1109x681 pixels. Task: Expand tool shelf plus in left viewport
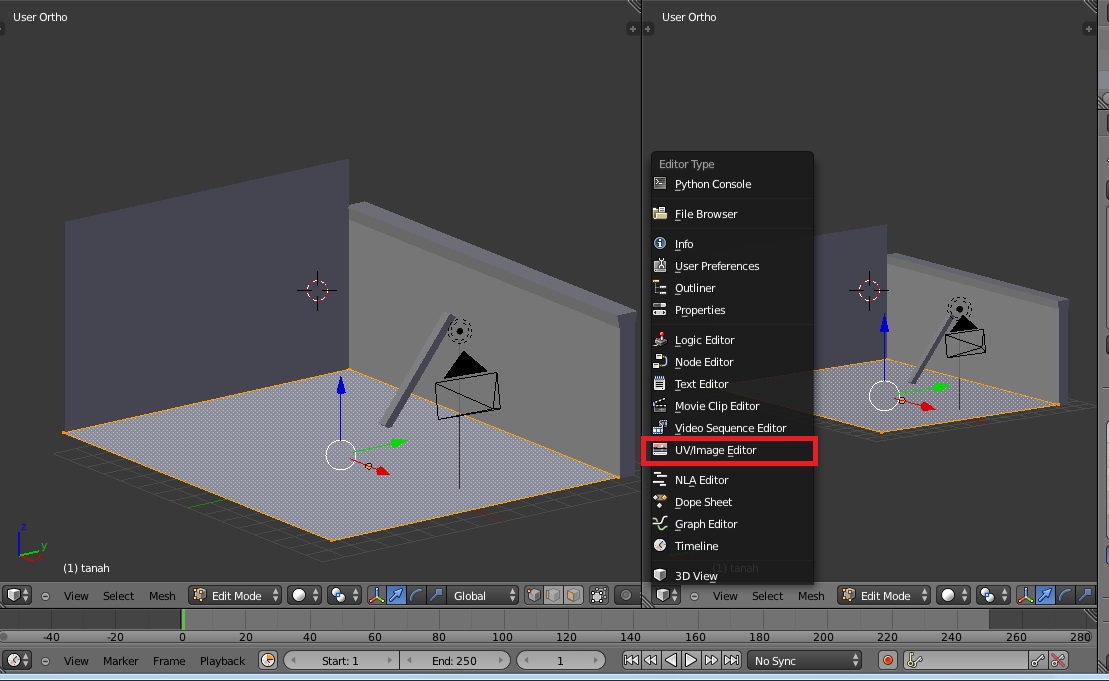[3, 28]
